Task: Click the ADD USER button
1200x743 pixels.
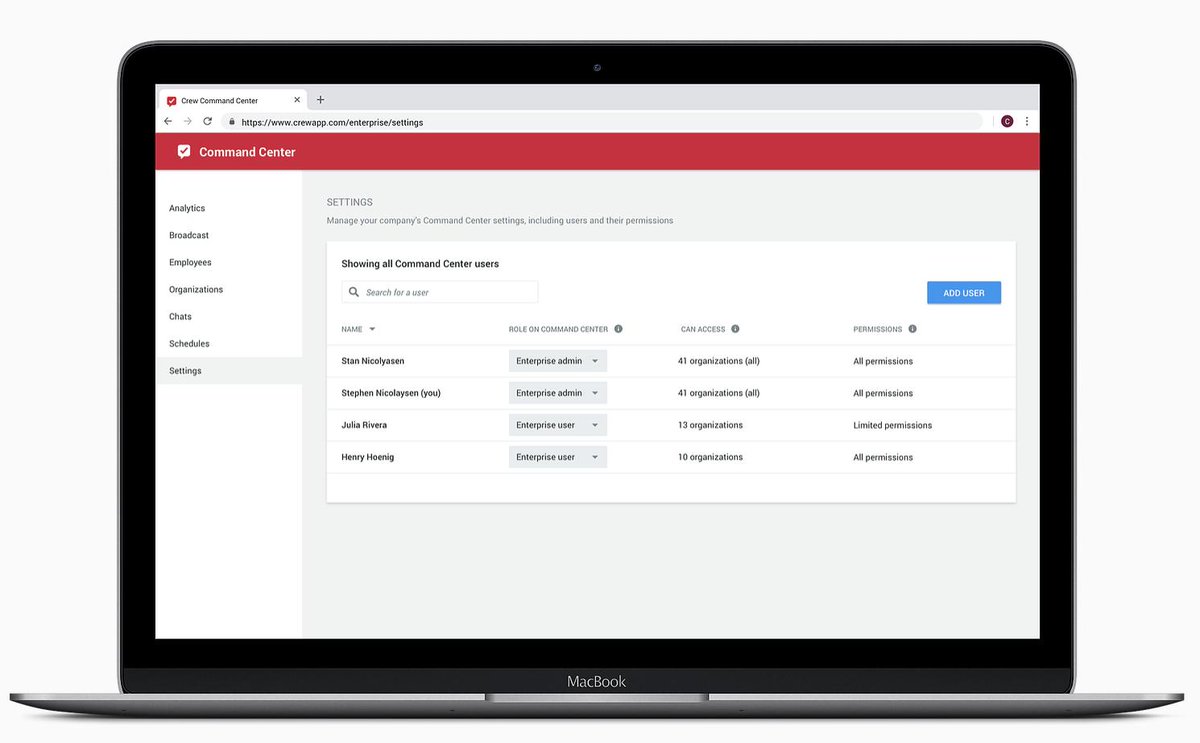Action: [x=964, y=293]
